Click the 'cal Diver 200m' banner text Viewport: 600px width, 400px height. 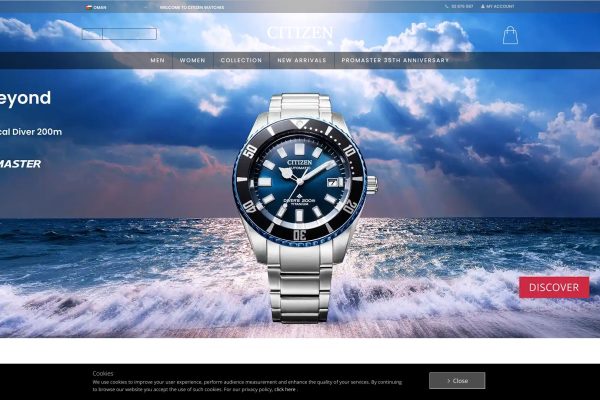click(31, 132)
